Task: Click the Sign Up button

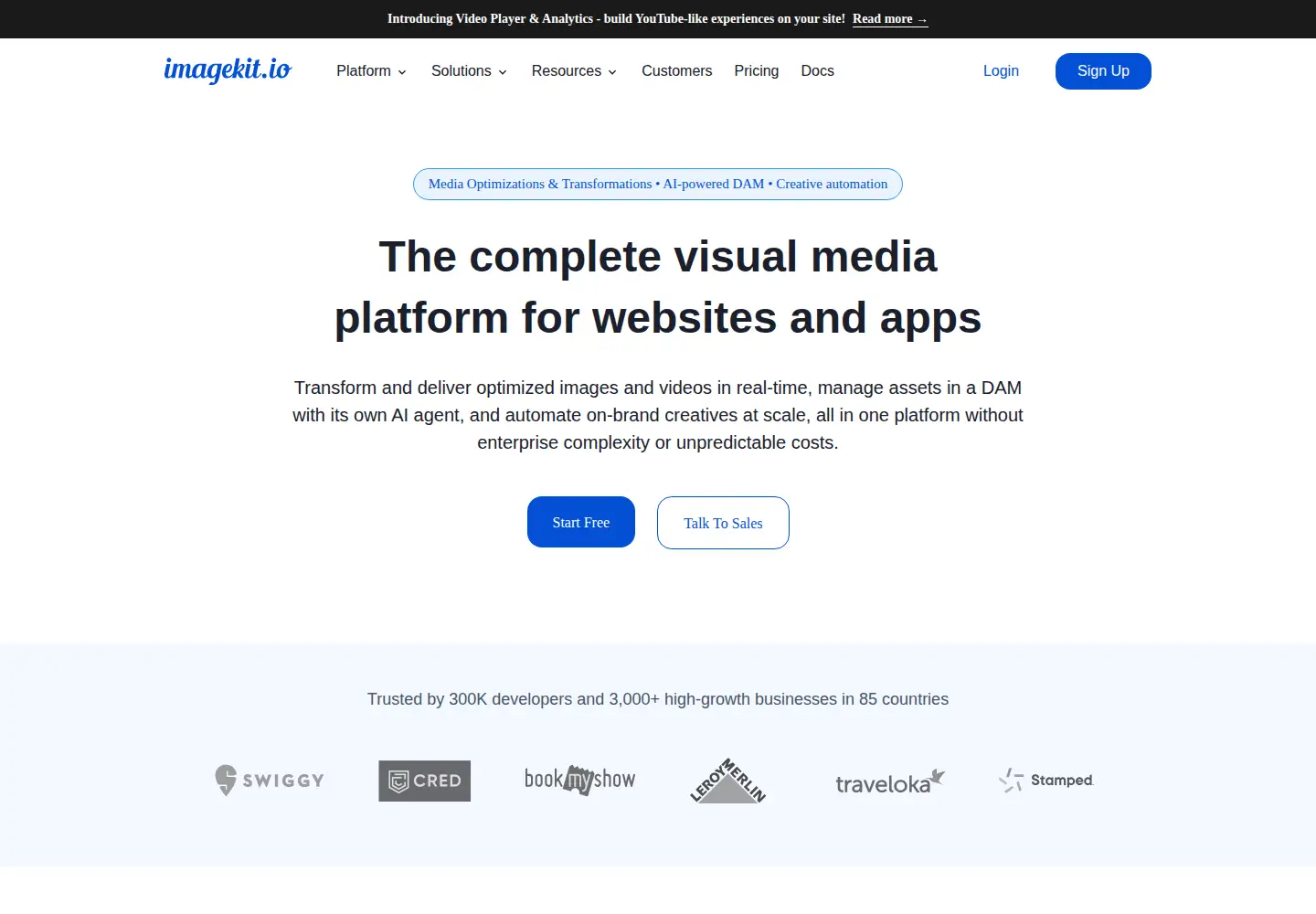Action: pos(1103,71)
